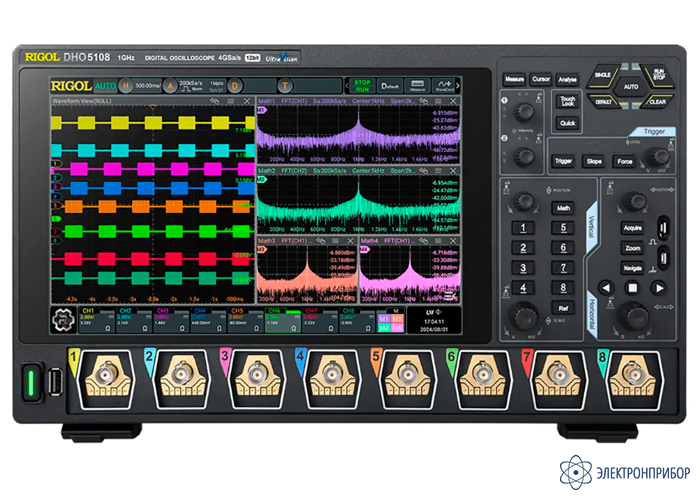Toggle channel 1 with the front-panel key
The height and width of the screenshot is (500, 700).
pos(523,228)
